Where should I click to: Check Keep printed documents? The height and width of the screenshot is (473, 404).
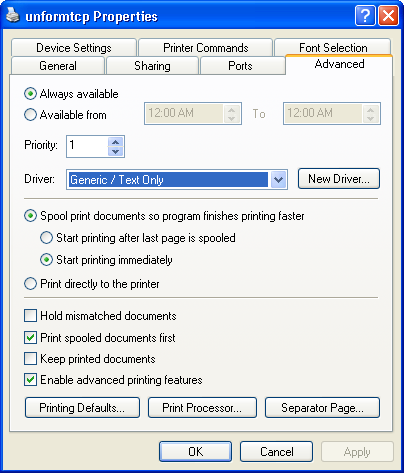pos(30,359)
